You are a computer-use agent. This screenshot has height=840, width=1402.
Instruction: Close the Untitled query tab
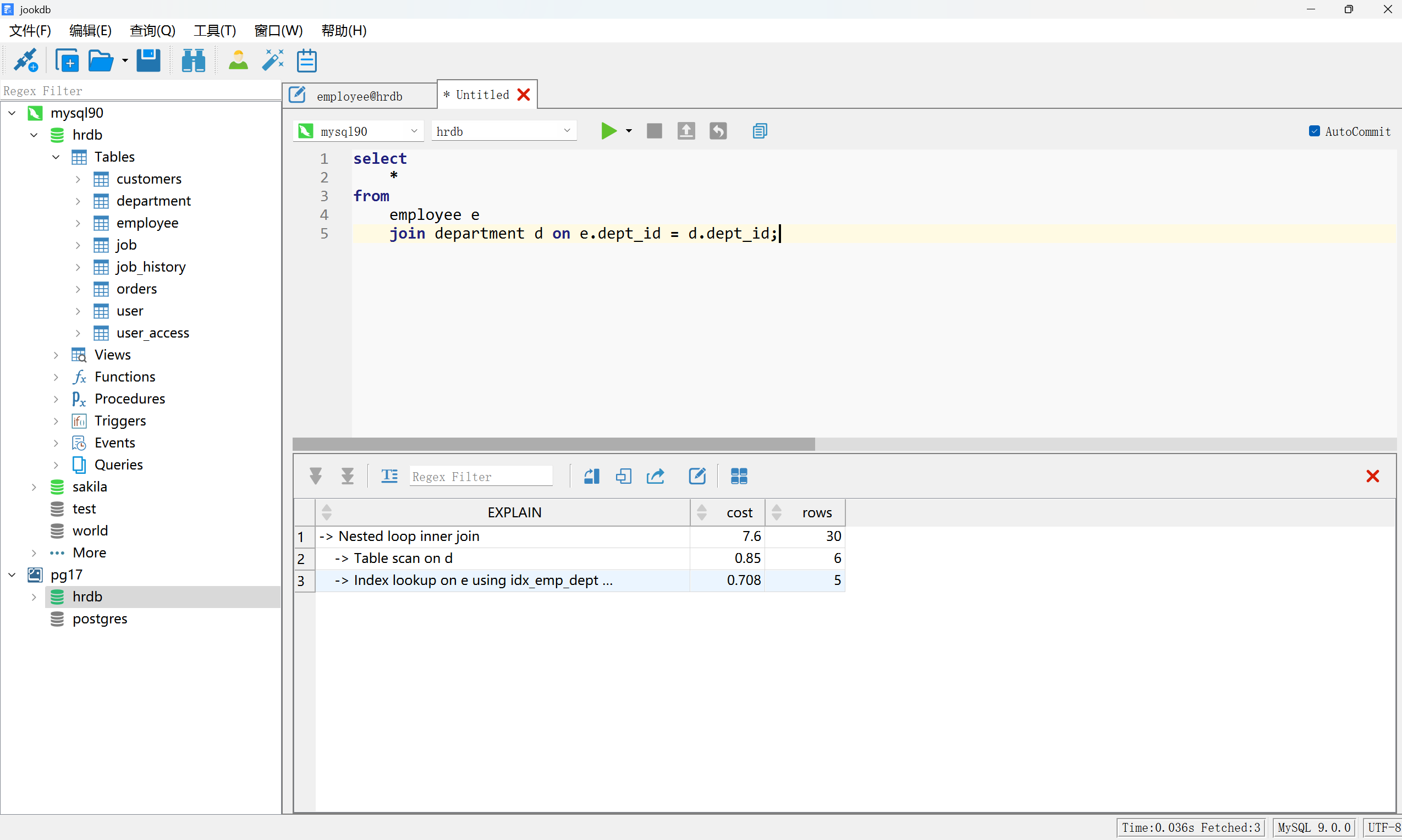(524, 95)
